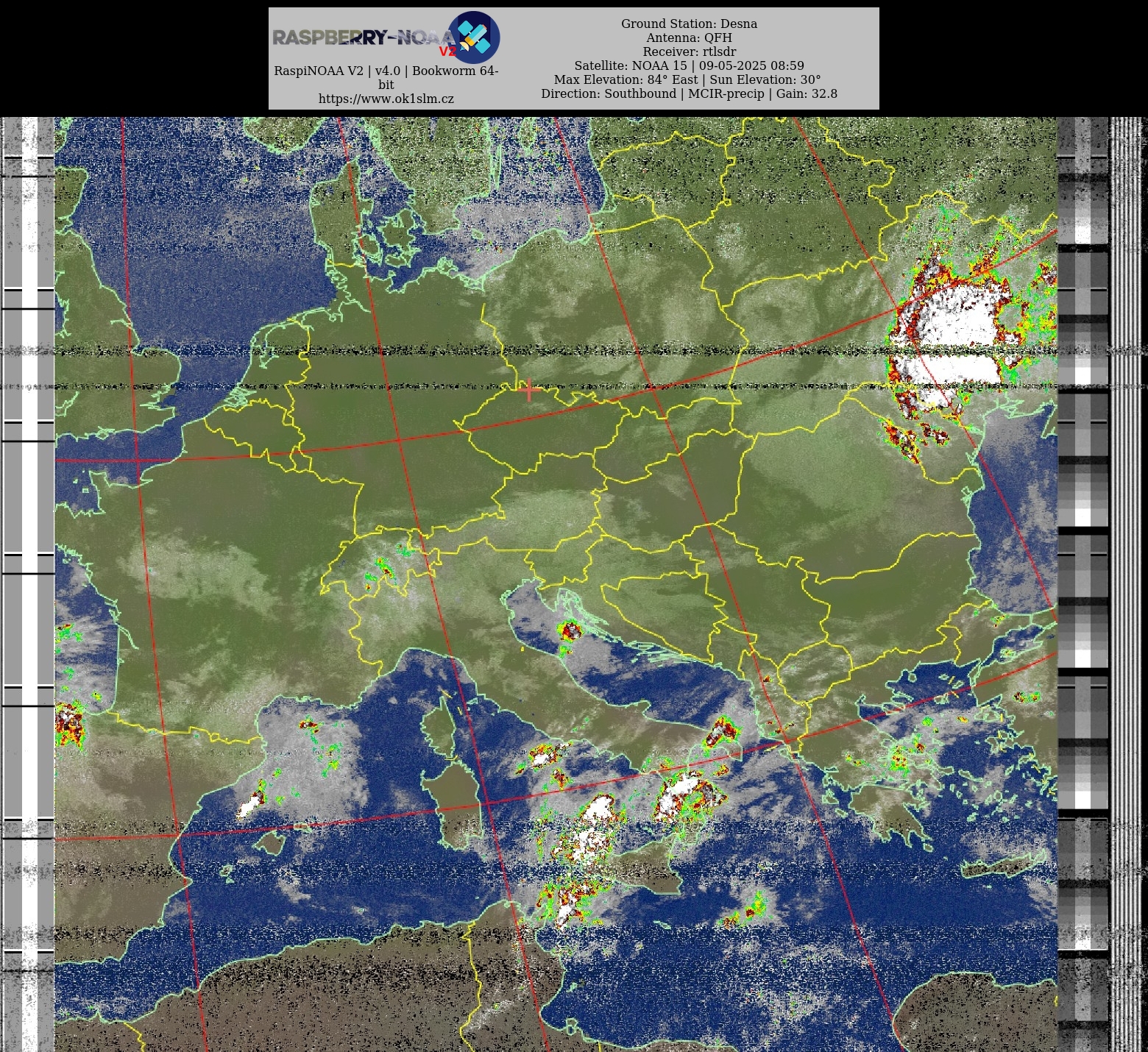
Task: Click the red cross ground station marker
Action: pos(528,391)
